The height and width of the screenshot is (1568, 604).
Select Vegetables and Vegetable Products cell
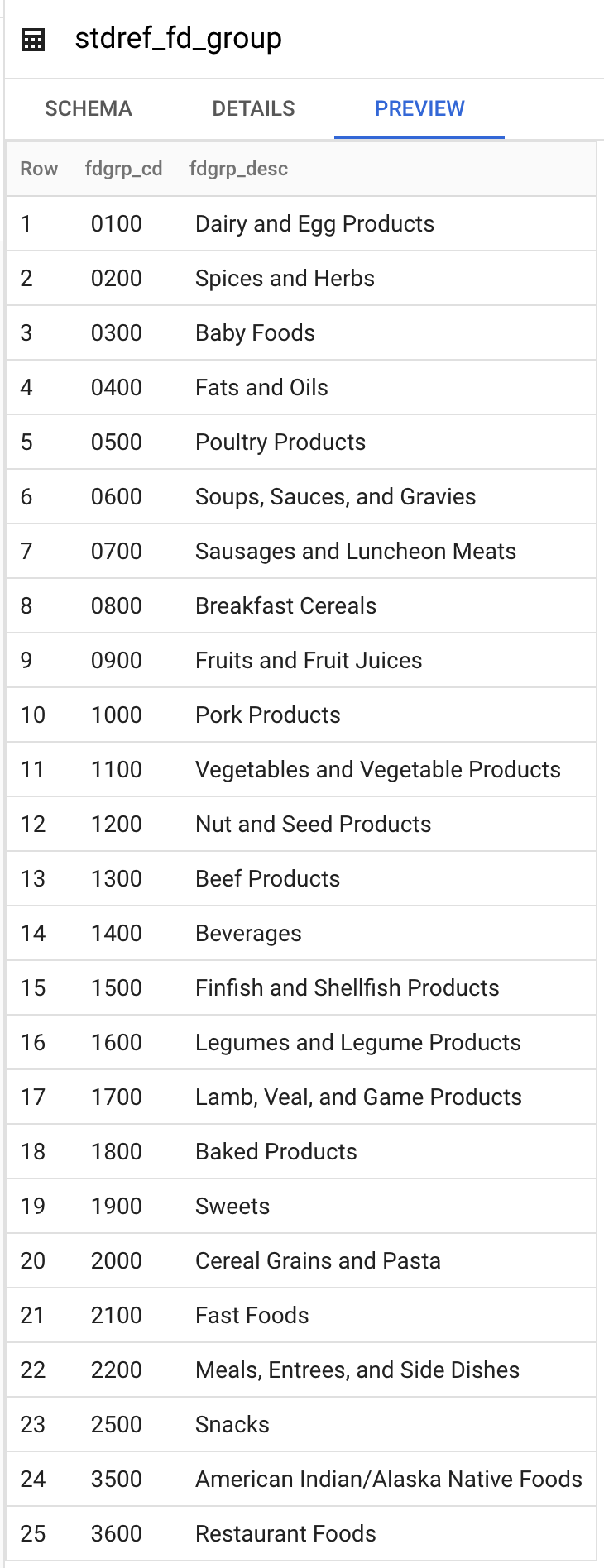click(x=378, y=770)
